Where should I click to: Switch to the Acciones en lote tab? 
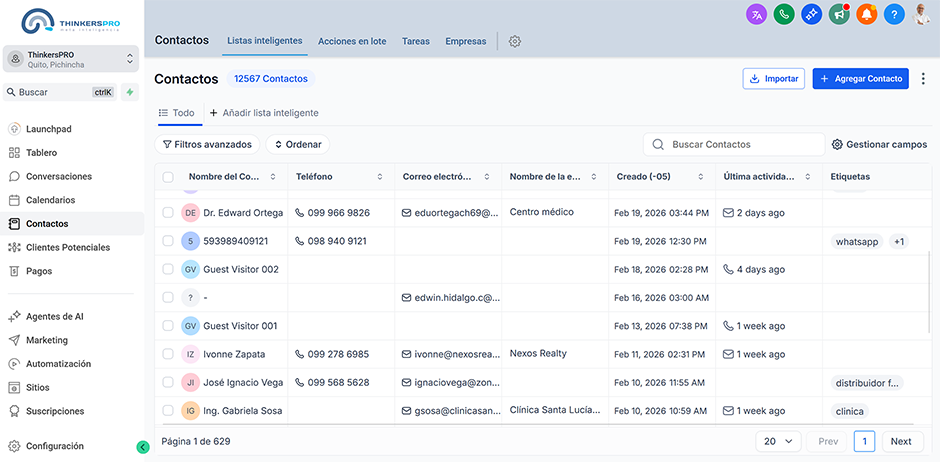(x=352, y=42)
